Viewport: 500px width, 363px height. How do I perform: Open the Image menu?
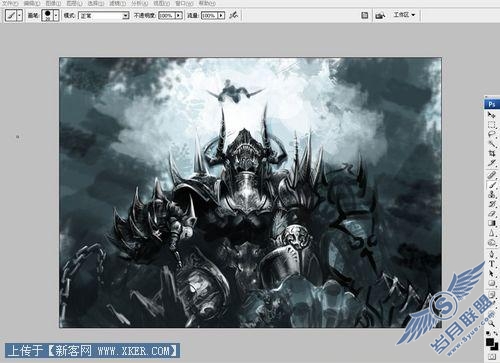tap(53, 3)
